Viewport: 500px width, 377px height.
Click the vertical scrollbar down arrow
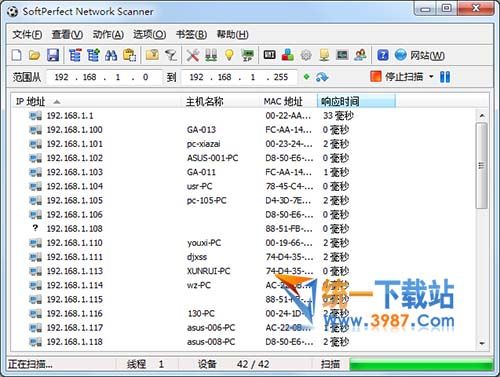click(x=482, y=343)
